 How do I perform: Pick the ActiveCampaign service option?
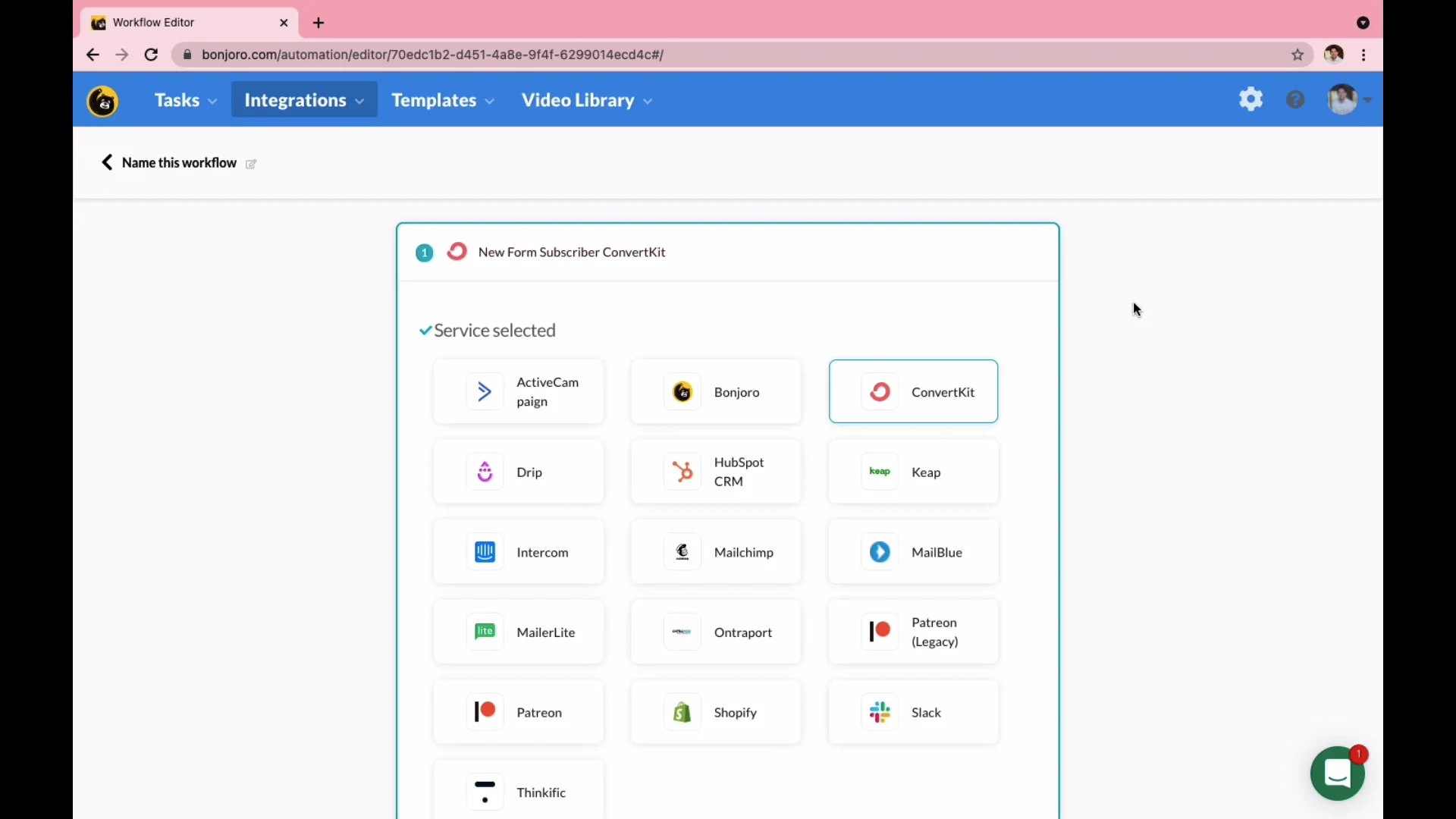pyautogui.click(x=518, y=391)
